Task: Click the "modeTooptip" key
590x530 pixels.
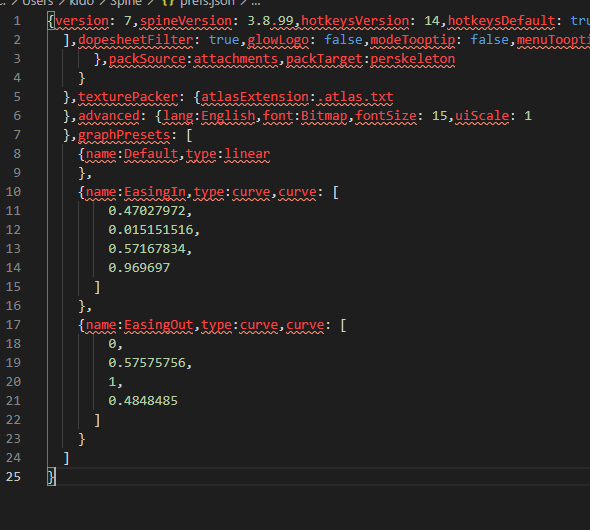Action: [413, 39]
